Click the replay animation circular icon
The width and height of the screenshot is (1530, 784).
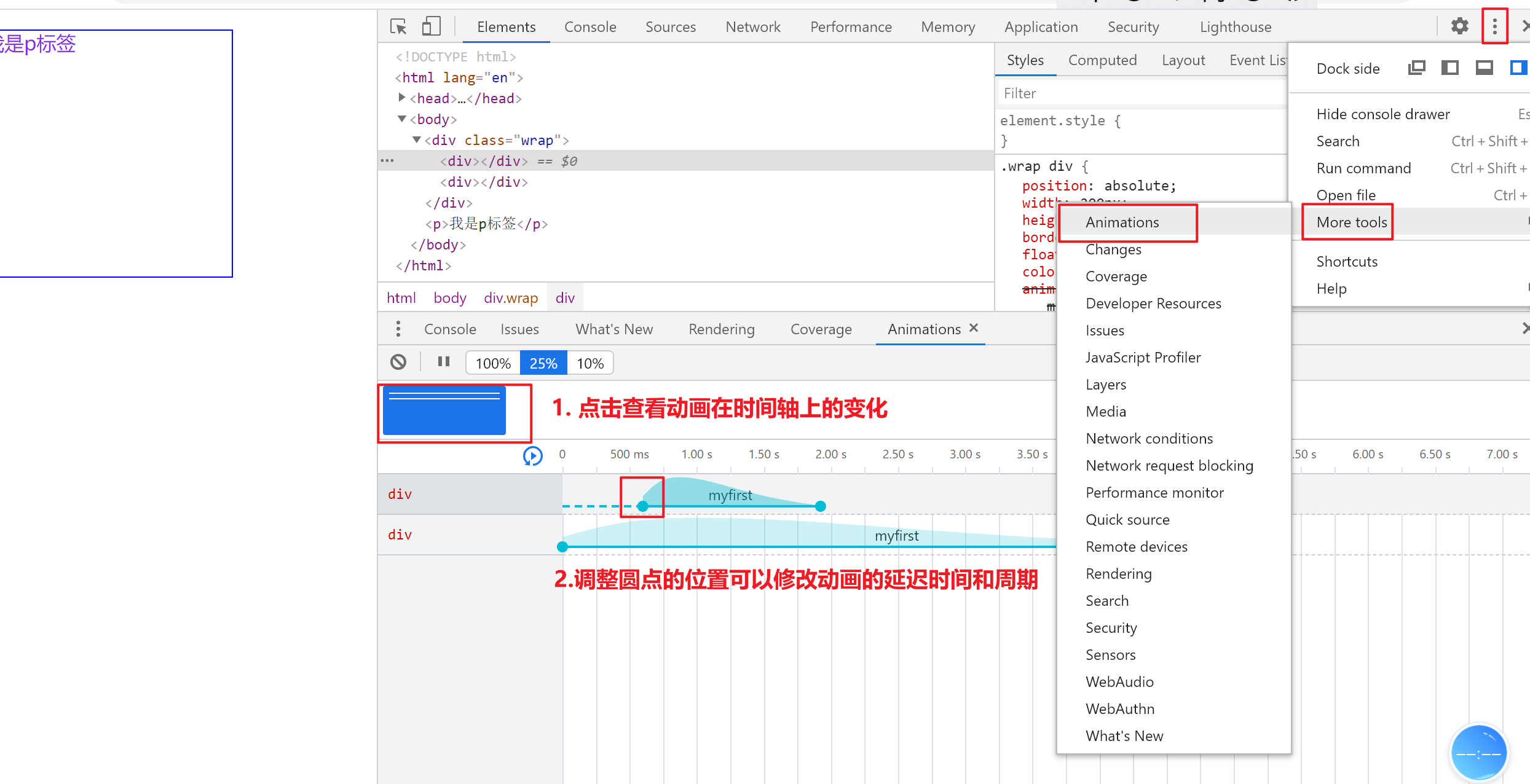pyautogui.click(x=532, y=456)
